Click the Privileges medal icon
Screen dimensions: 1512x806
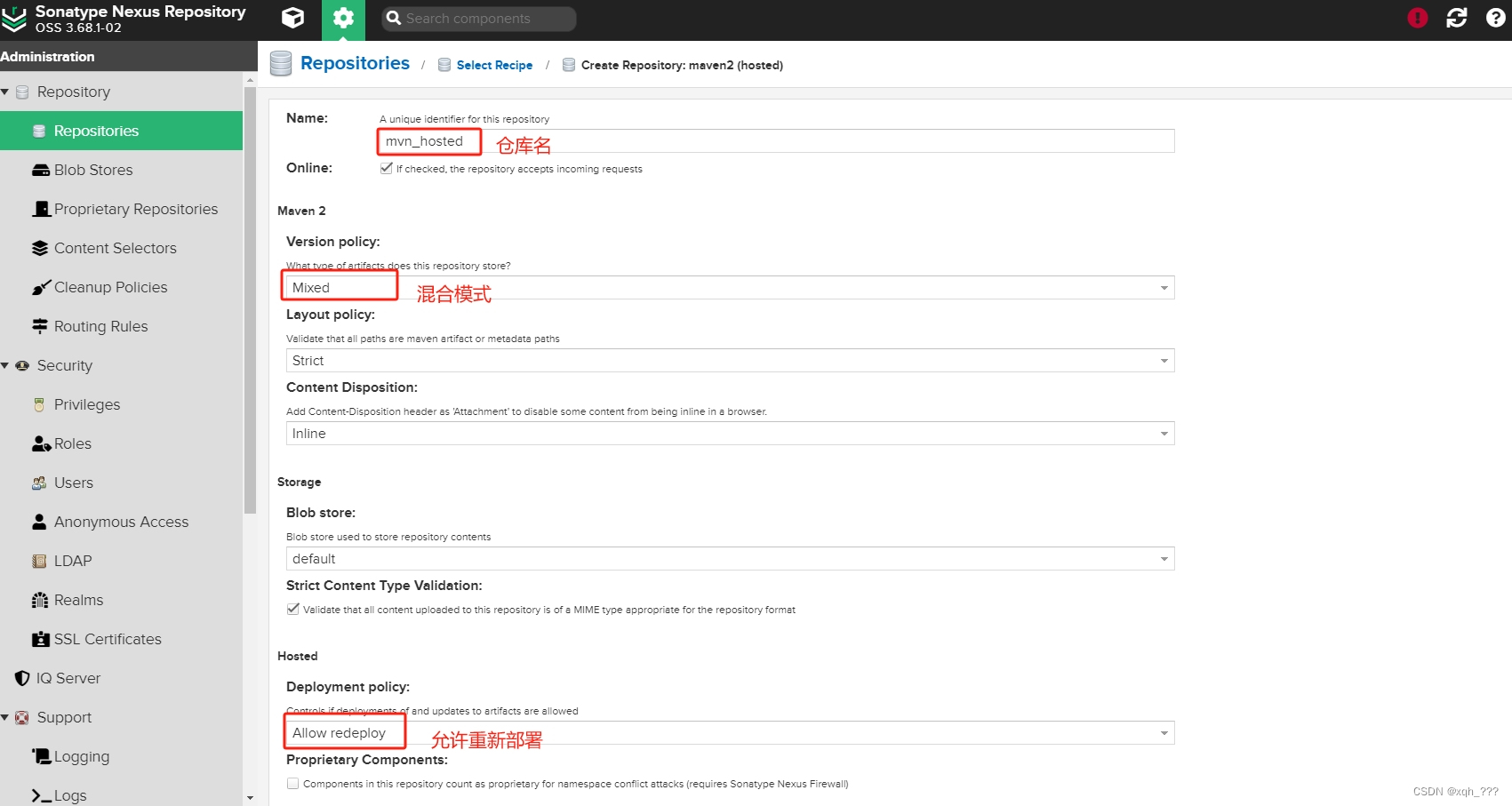click(39, 404)
